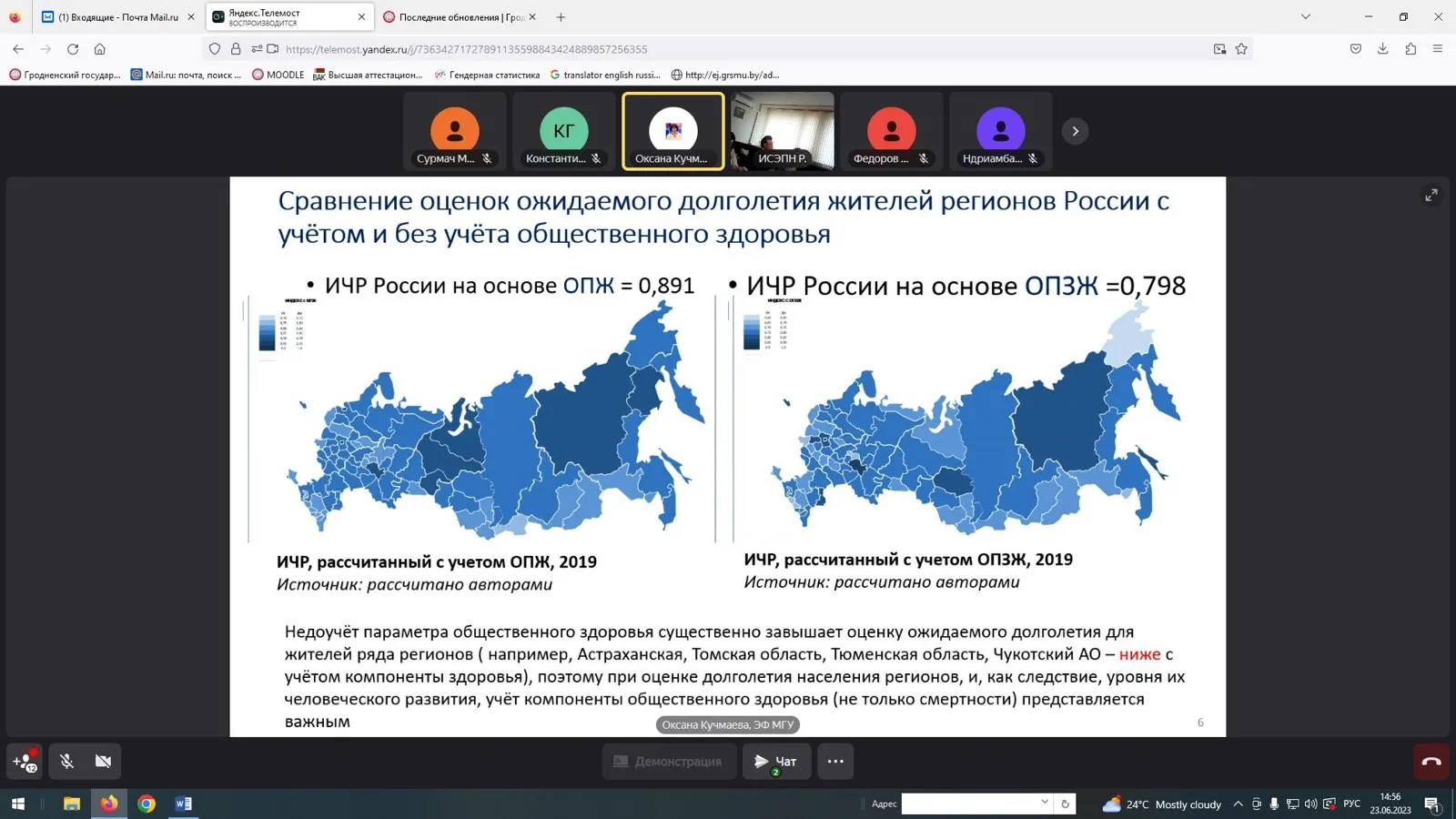The height and width of the screenshot is (819, 1456).
Task: Open the participants list icon
Action: tap(25, 762)
